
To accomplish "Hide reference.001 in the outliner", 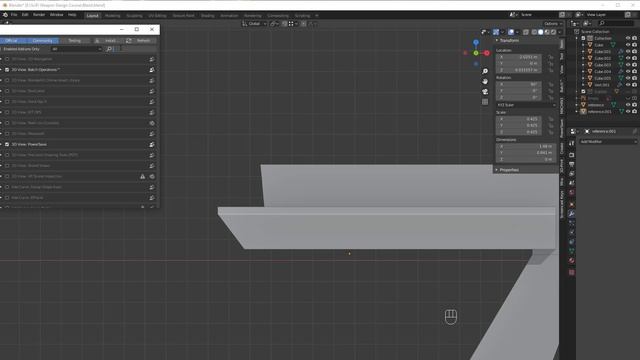I will click(628, 111).
